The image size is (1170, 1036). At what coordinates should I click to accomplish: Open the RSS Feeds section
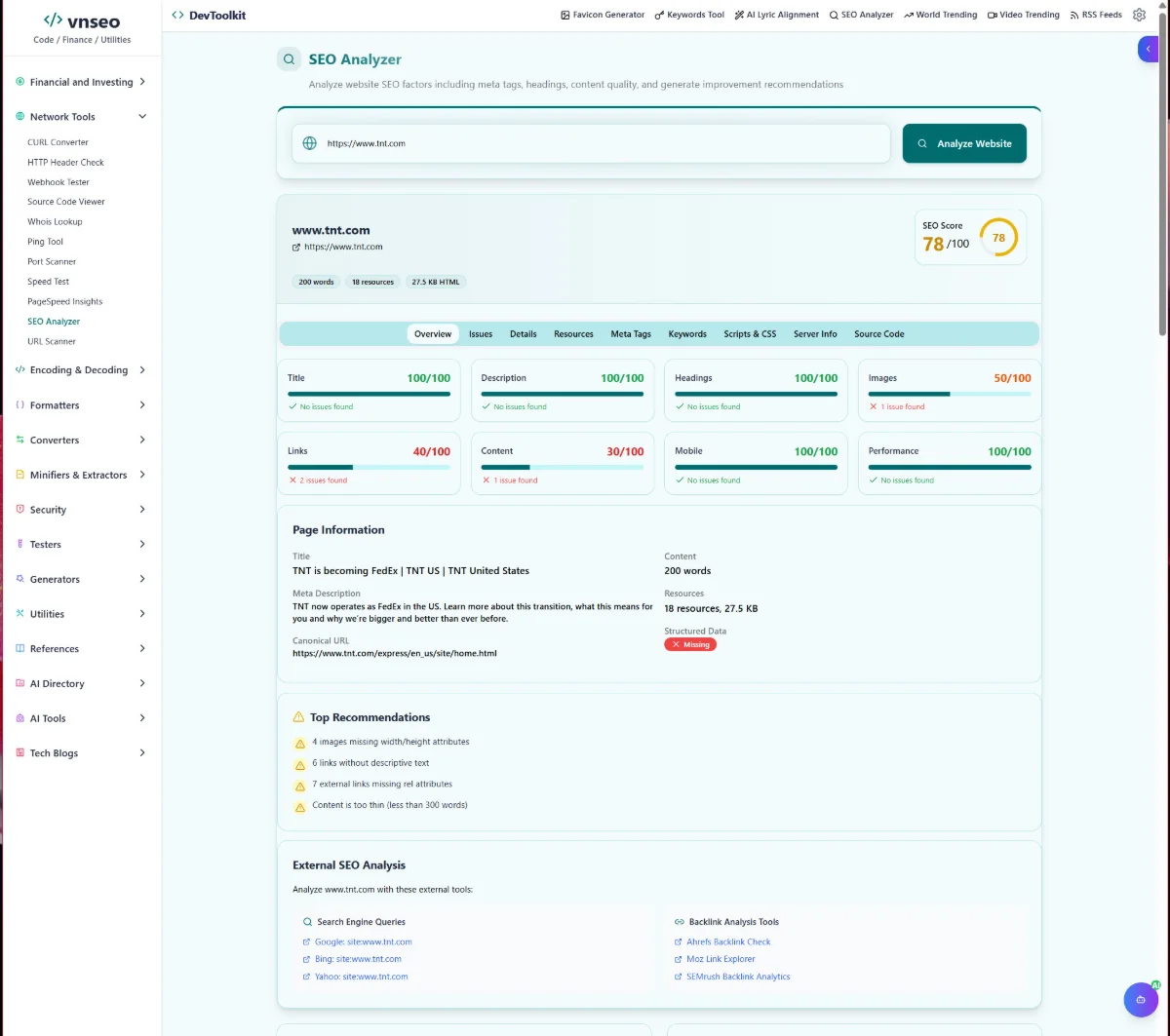[1096, 15]
